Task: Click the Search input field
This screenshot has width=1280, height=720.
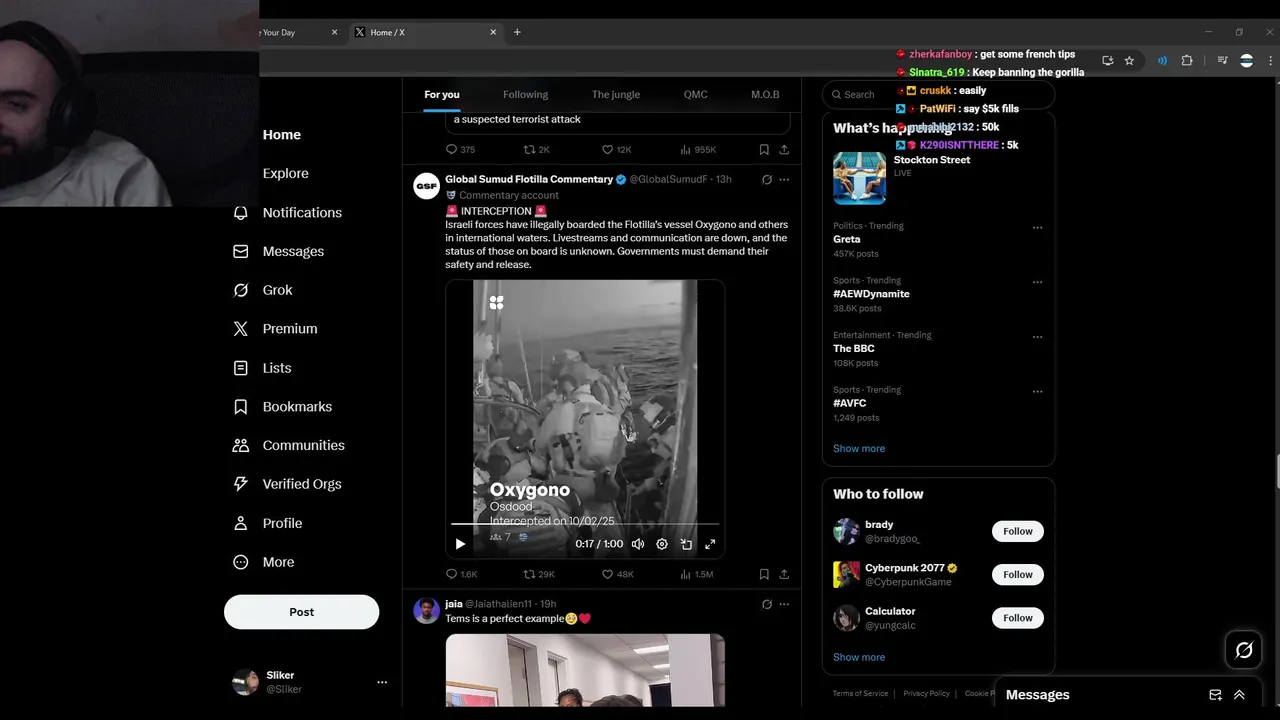Action: 938,94
